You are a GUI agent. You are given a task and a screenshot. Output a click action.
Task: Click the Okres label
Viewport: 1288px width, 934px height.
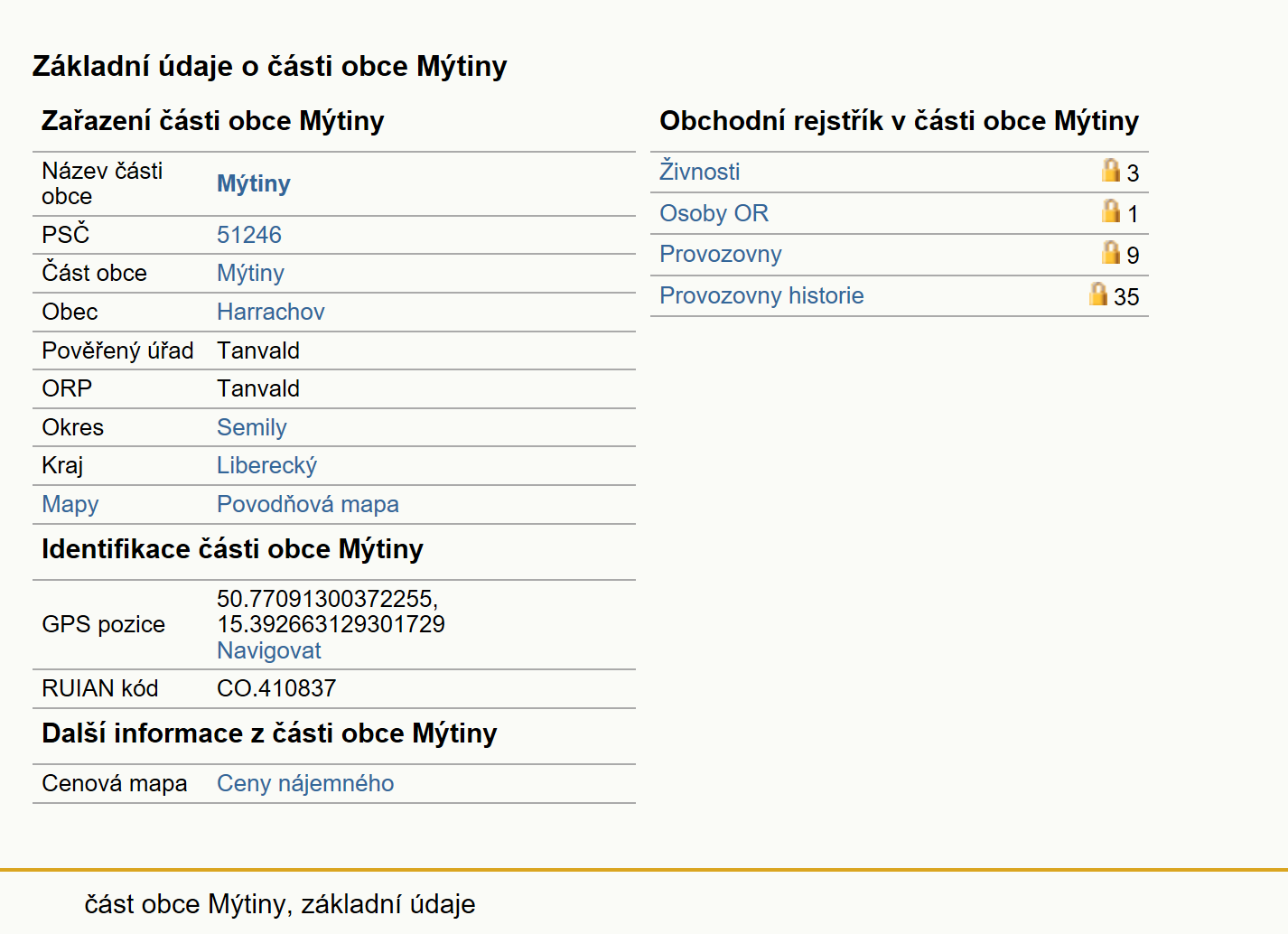[73, 427]
